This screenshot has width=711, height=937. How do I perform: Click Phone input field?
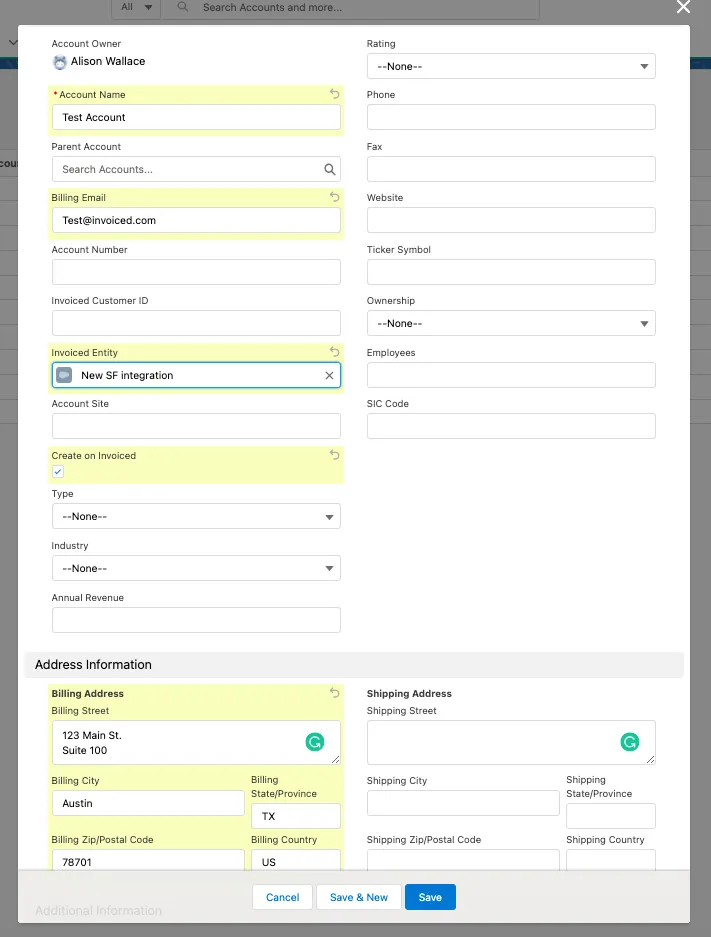pyautogui.click(x=511, y=117)
